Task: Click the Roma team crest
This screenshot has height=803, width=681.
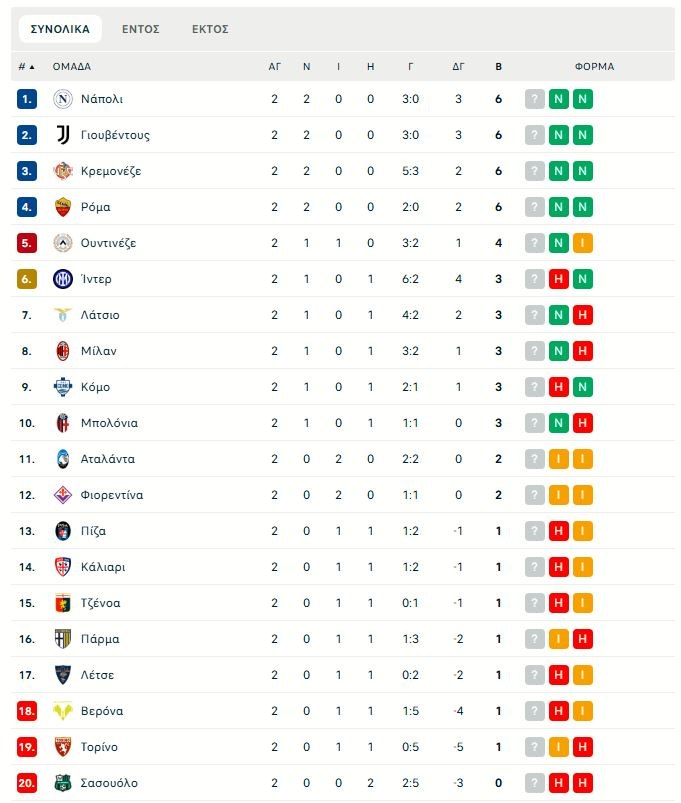Action: [63, 207]
